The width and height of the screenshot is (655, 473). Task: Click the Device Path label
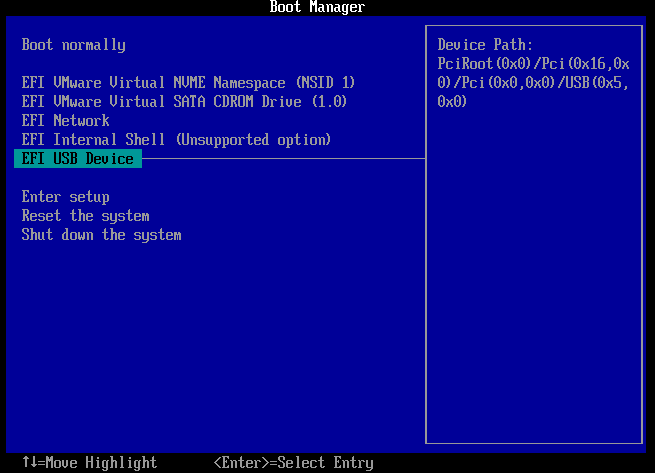(x=485, y=45)
